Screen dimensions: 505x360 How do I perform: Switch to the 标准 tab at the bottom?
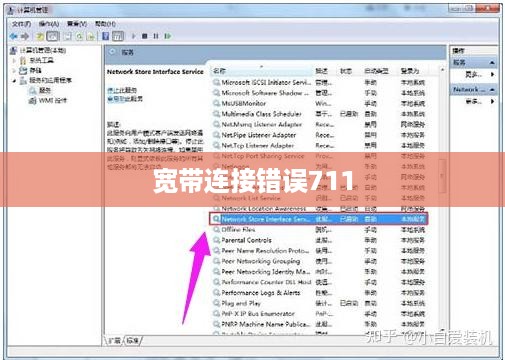click(x=133, y=340)
